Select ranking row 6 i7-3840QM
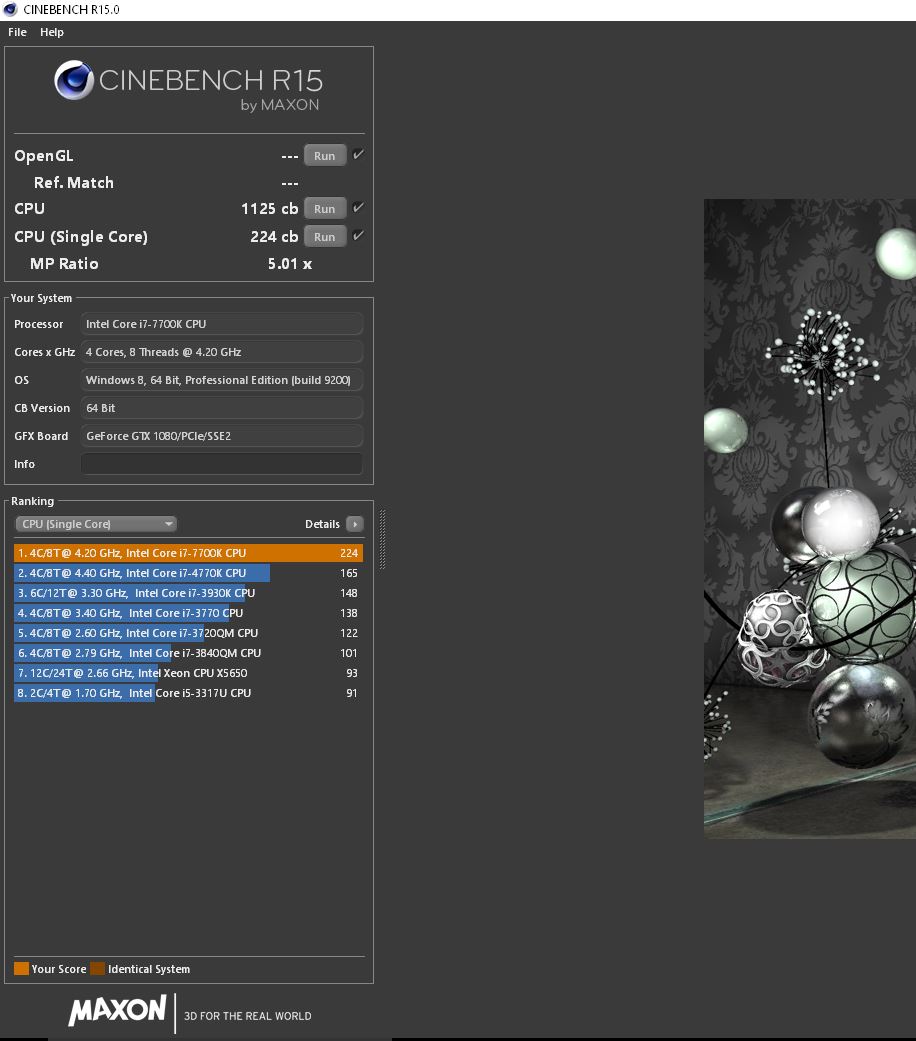This screenshot has height=1041, width=916. click(189, 653)
